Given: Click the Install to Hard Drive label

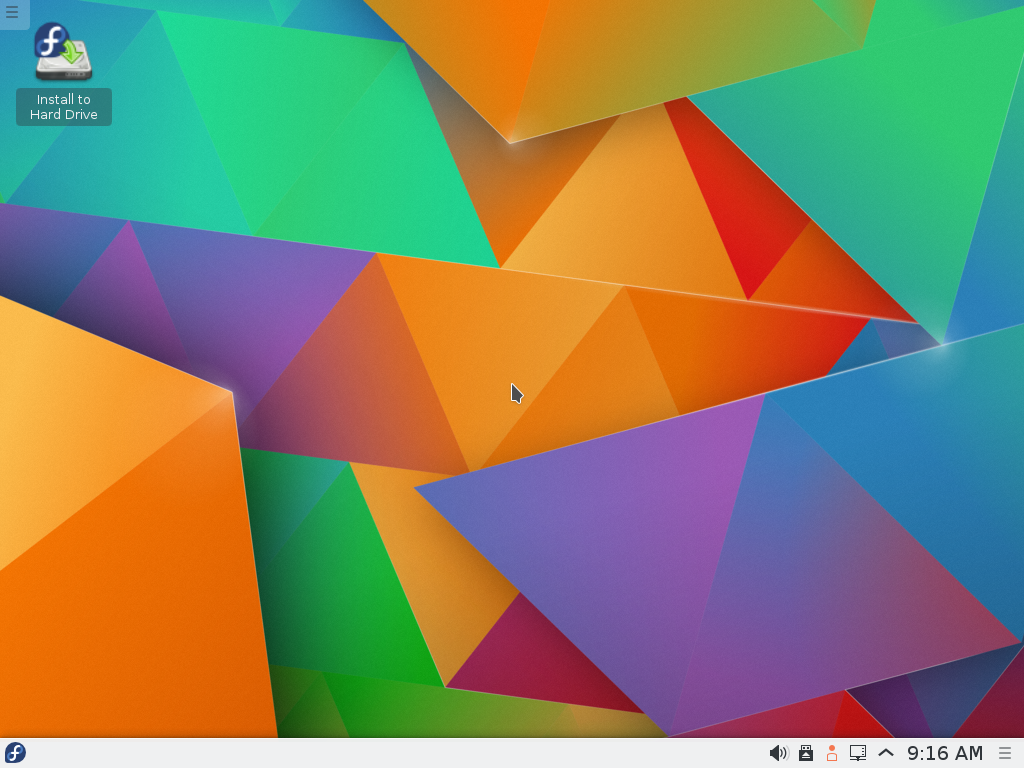Looking at the screenshot, I should 64,106.
